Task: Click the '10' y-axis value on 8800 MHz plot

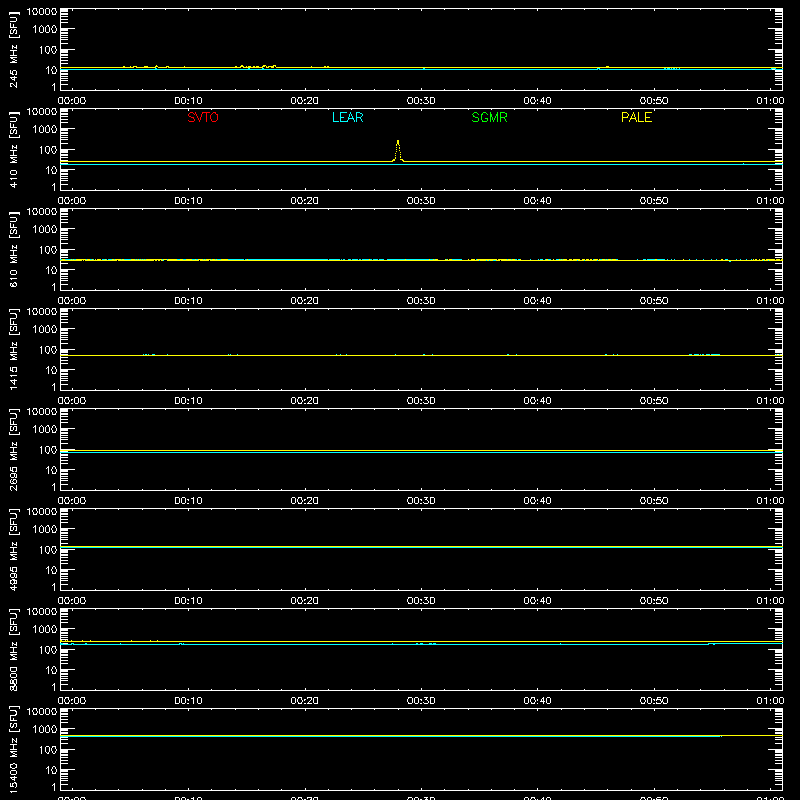Action: pos(51,670)
